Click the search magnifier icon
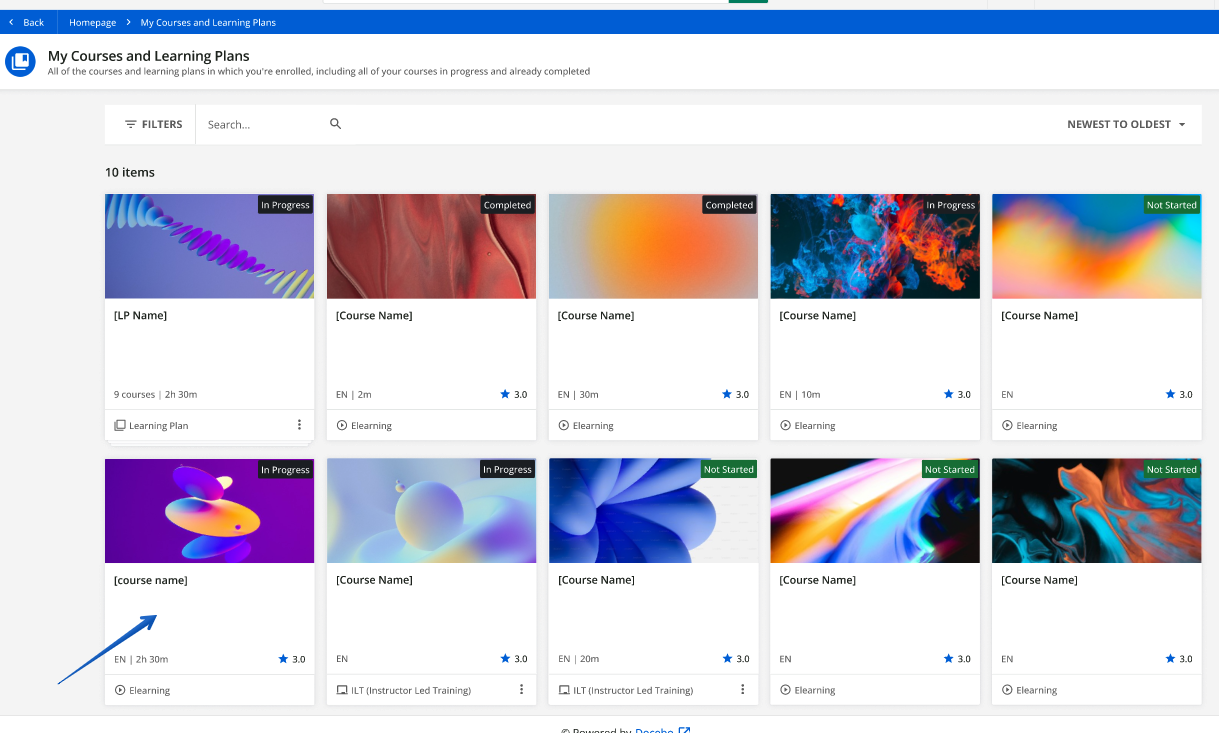Image resolution: width=1219 pixels, height=733 pixels. coord(336,124)
